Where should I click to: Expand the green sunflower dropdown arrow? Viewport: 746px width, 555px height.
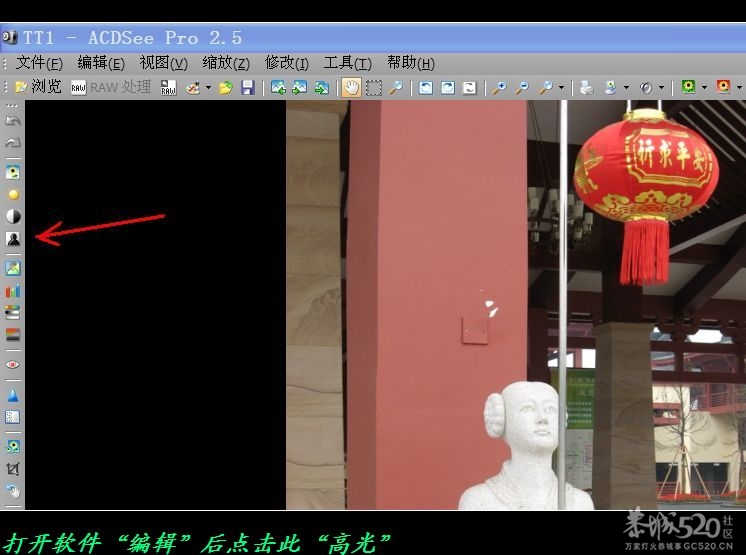704,88
